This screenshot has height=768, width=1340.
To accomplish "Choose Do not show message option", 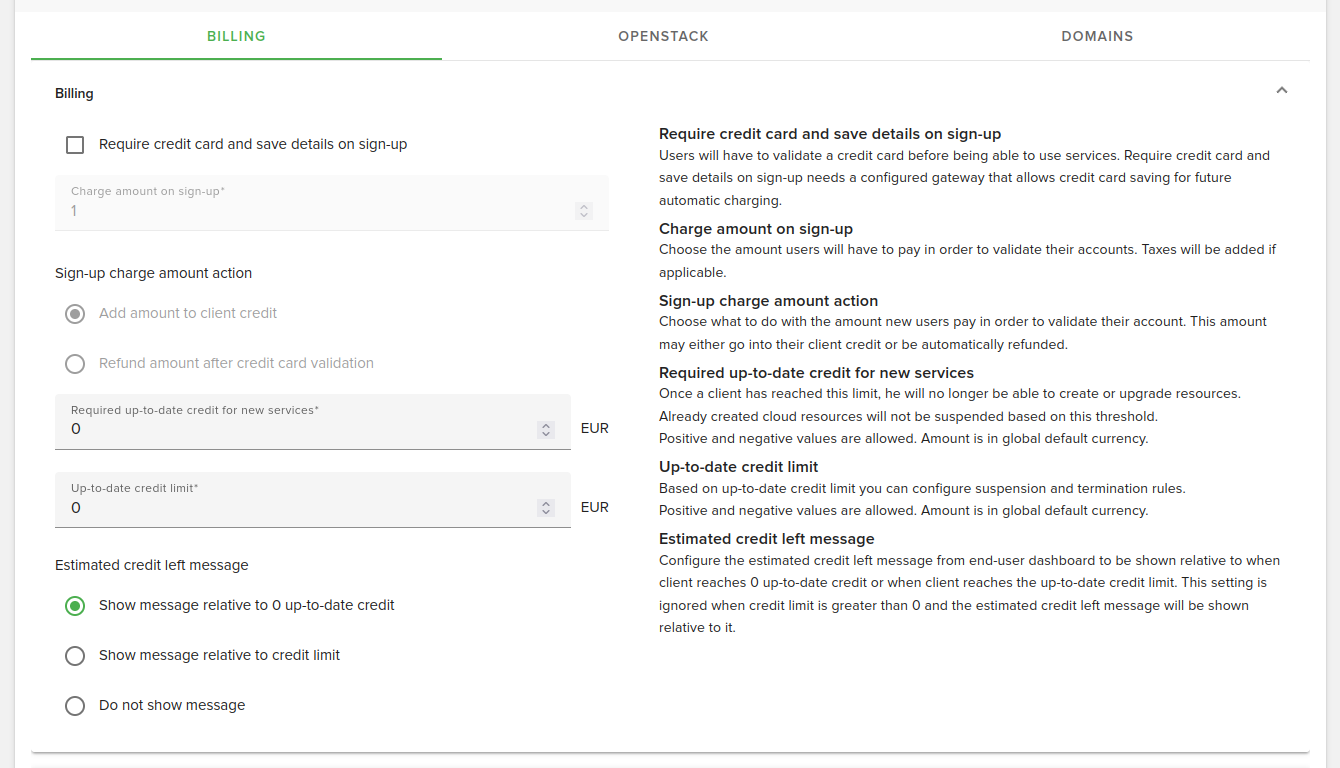I will pos(75,705).
